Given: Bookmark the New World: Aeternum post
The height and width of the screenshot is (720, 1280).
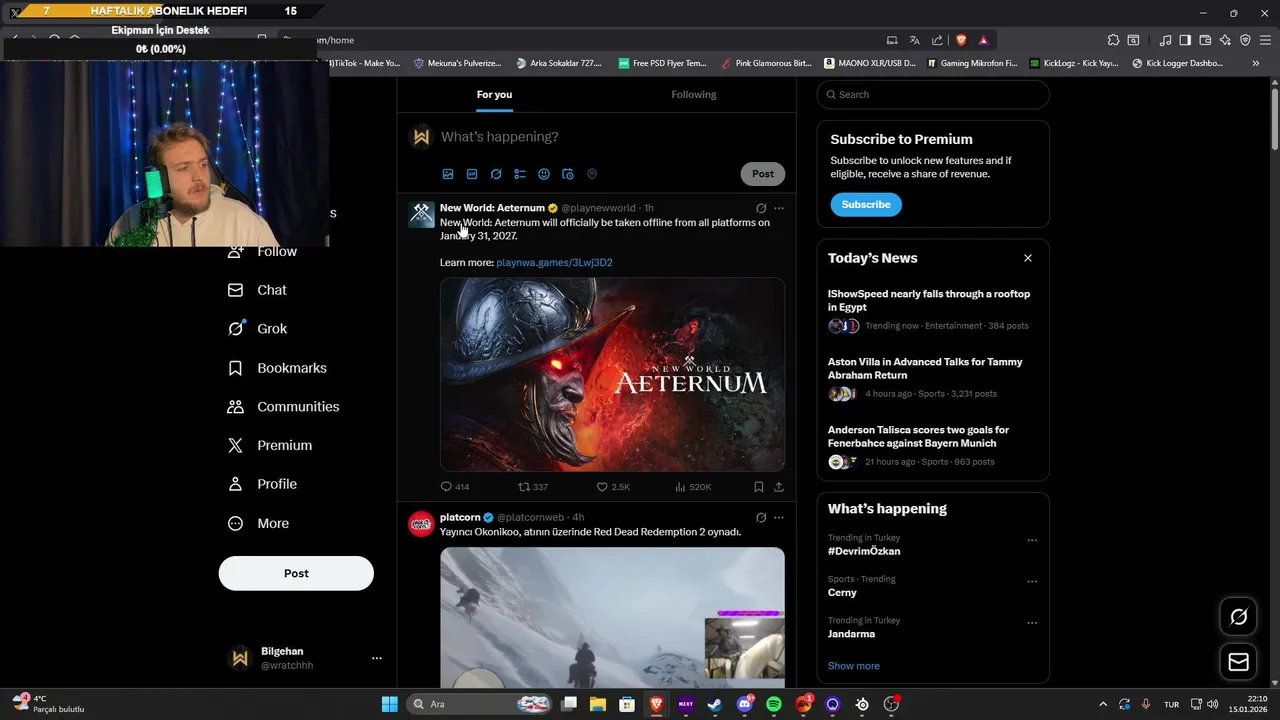Looking at the screenshot, I should point(759,487).
